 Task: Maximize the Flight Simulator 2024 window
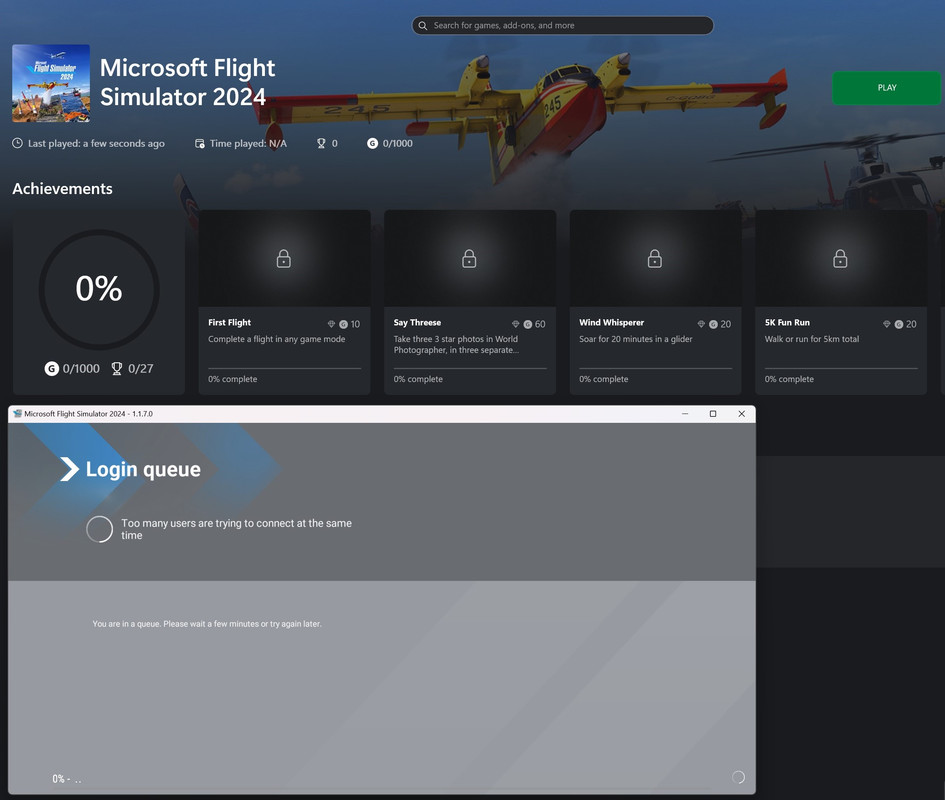click(x=713, y=414)
